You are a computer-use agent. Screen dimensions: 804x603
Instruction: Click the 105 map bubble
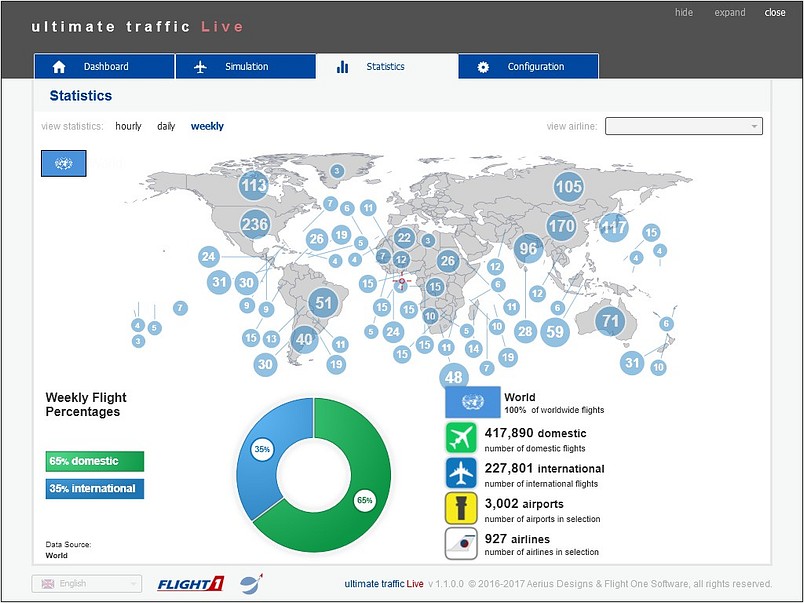coord(569,186)
